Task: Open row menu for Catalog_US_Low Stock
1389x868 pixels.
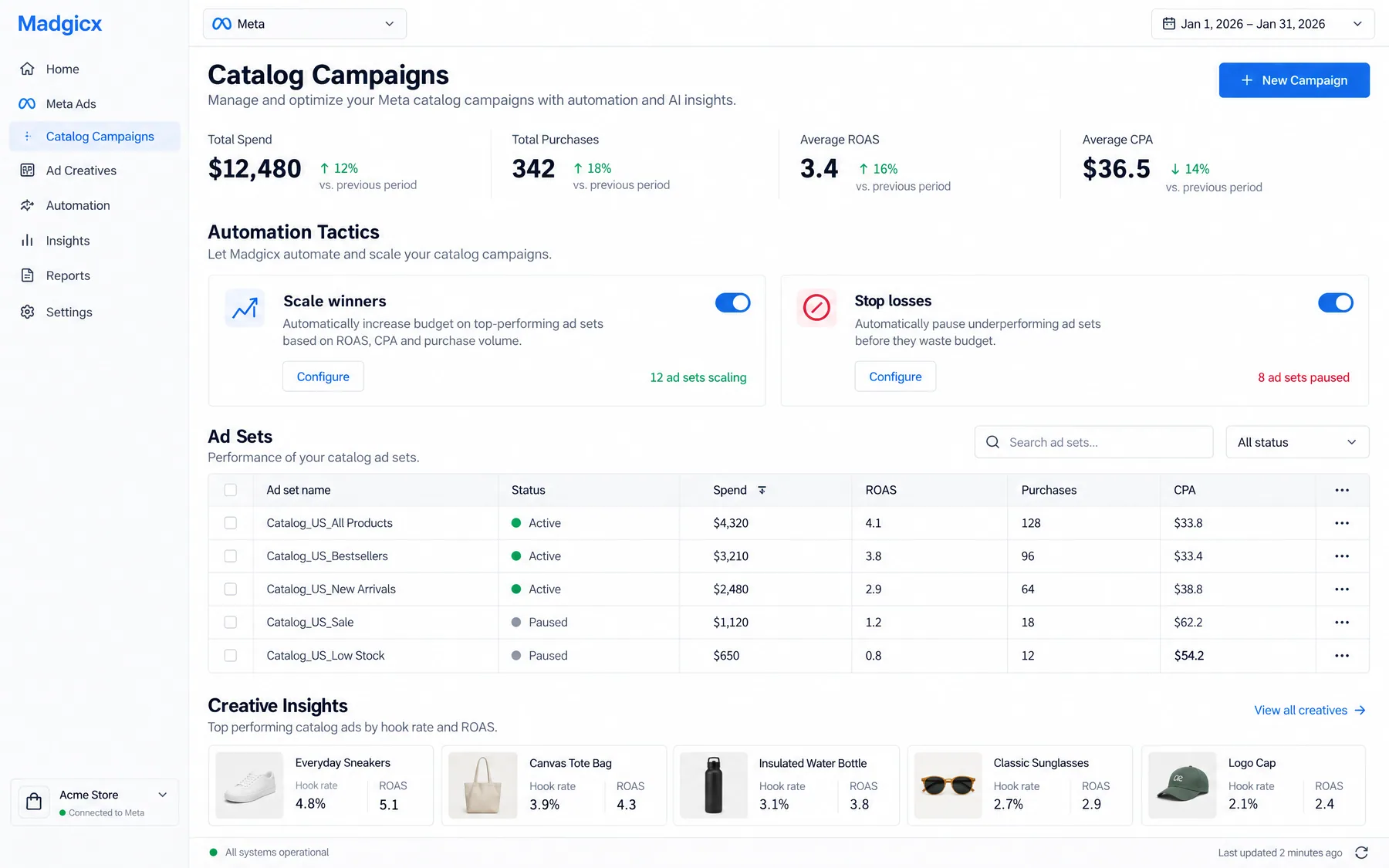Action: click(1342, 656)
